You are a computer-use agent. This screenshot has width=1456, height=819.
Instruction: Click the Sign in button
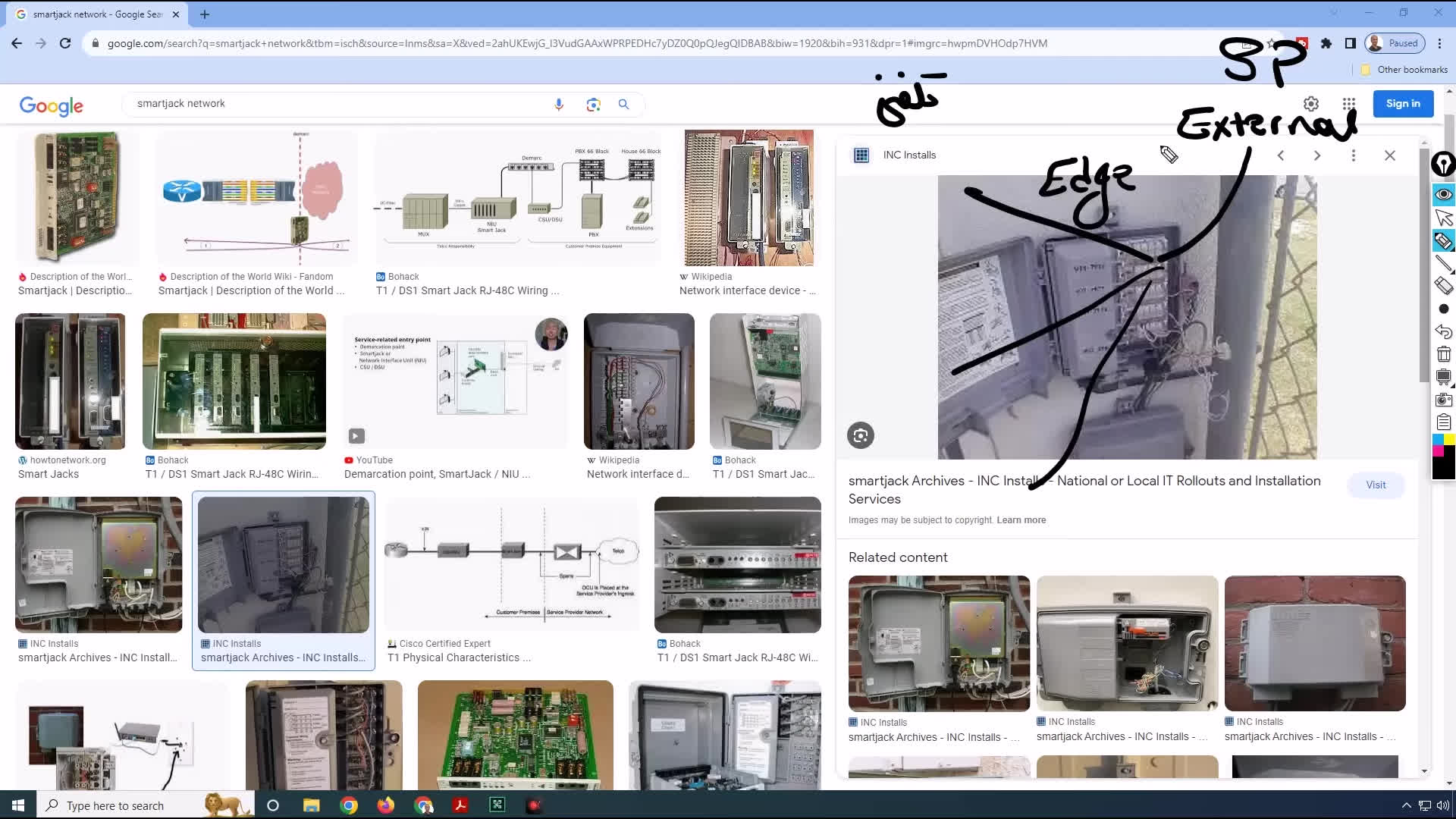[1403, 104]
